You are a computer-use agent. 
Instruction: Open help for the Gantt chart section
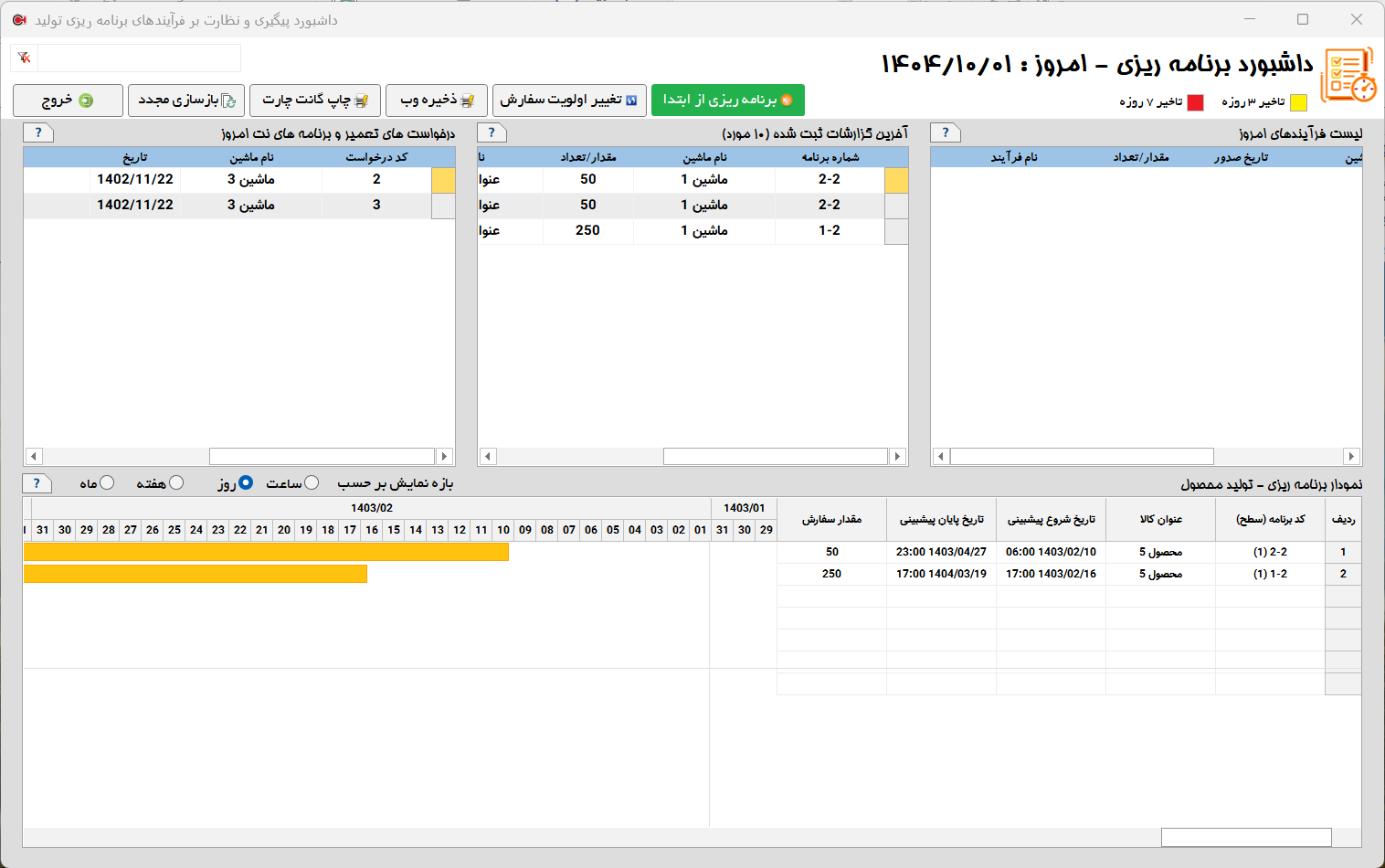point(37,483)
